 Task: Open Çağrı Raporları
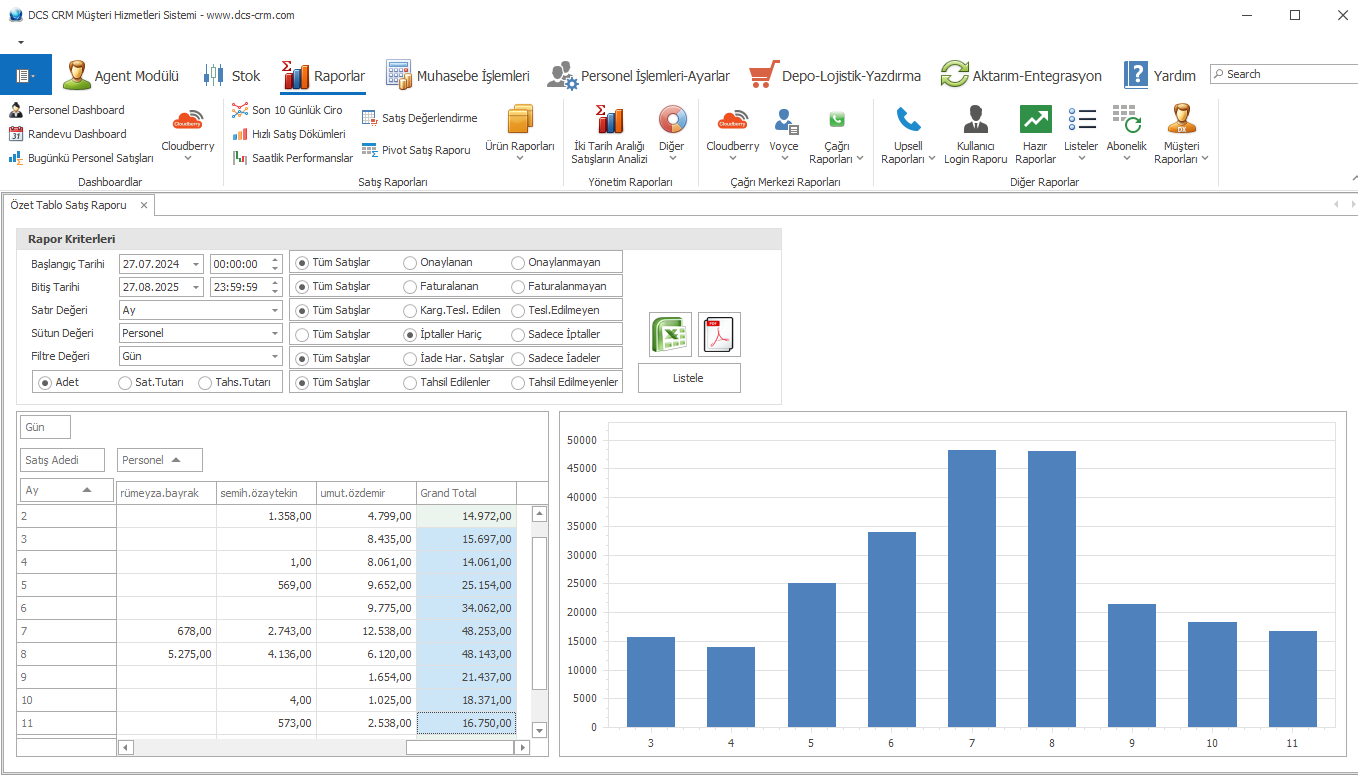click(836, 135)
